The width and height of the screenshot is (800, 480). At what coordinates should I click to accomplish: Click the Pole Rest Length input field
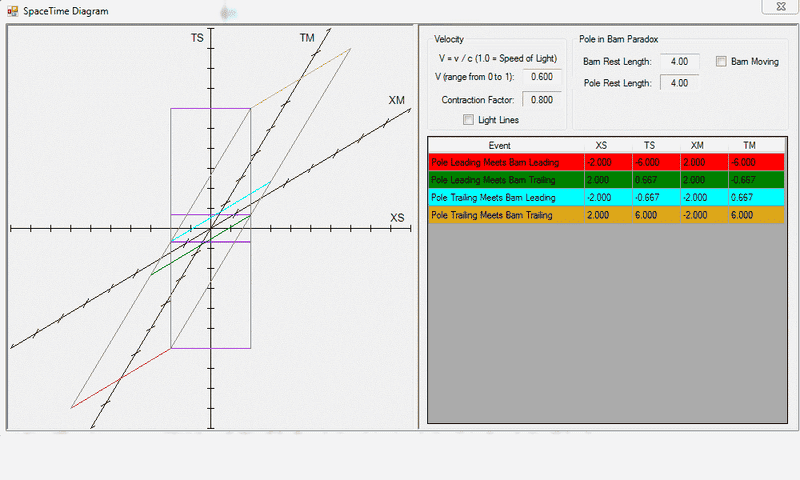679,83
